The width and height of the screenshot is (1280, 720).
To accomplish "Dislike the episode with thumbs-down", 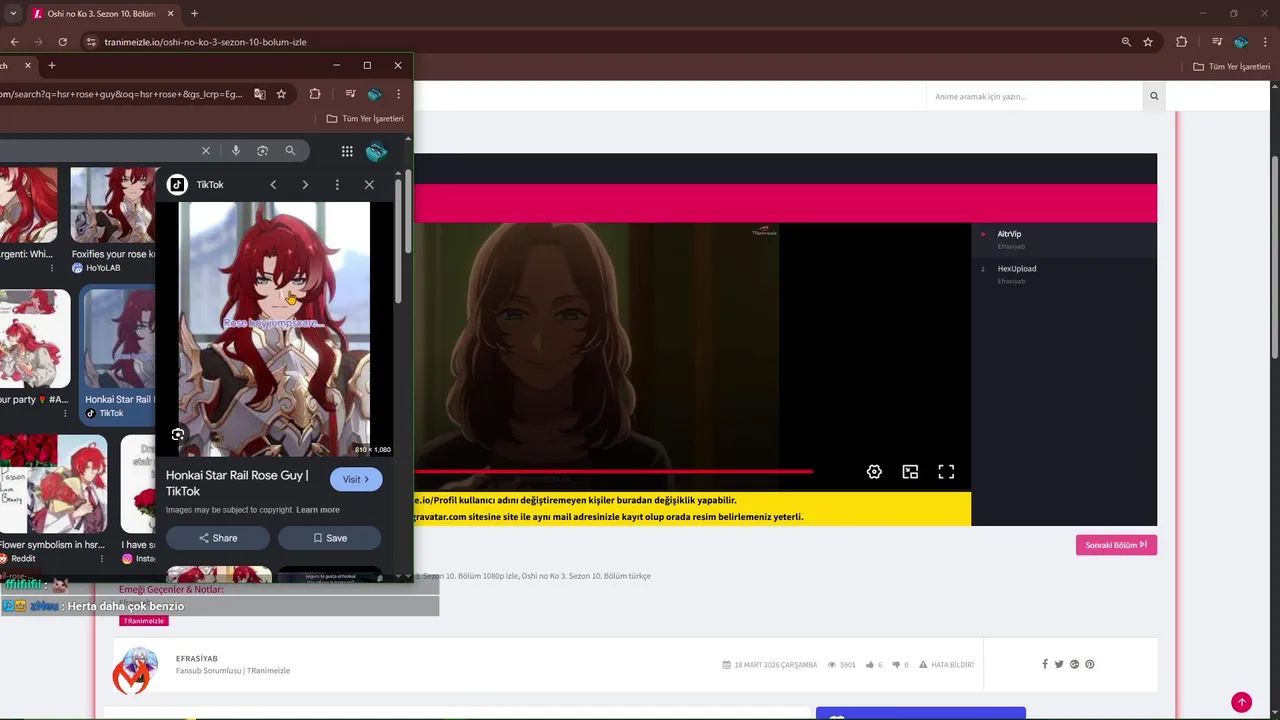I will [896, 664].
